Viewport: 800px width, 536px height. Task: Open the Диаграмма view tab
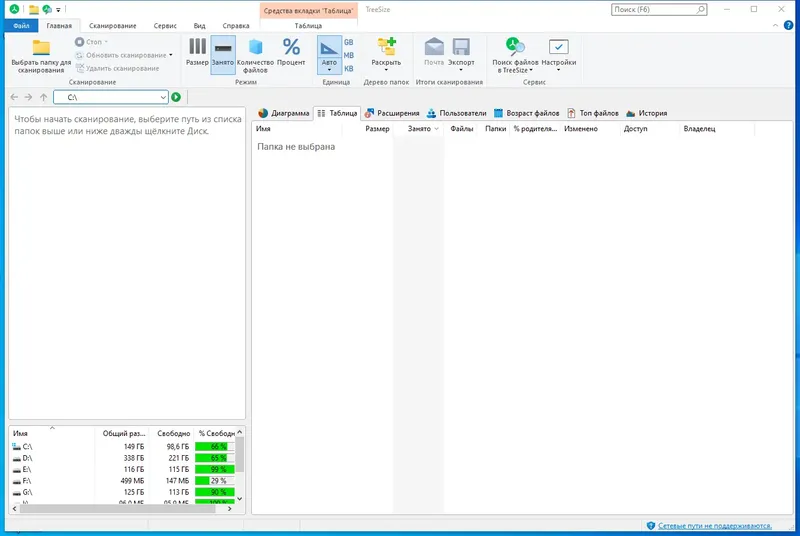[x=284, y=113]
